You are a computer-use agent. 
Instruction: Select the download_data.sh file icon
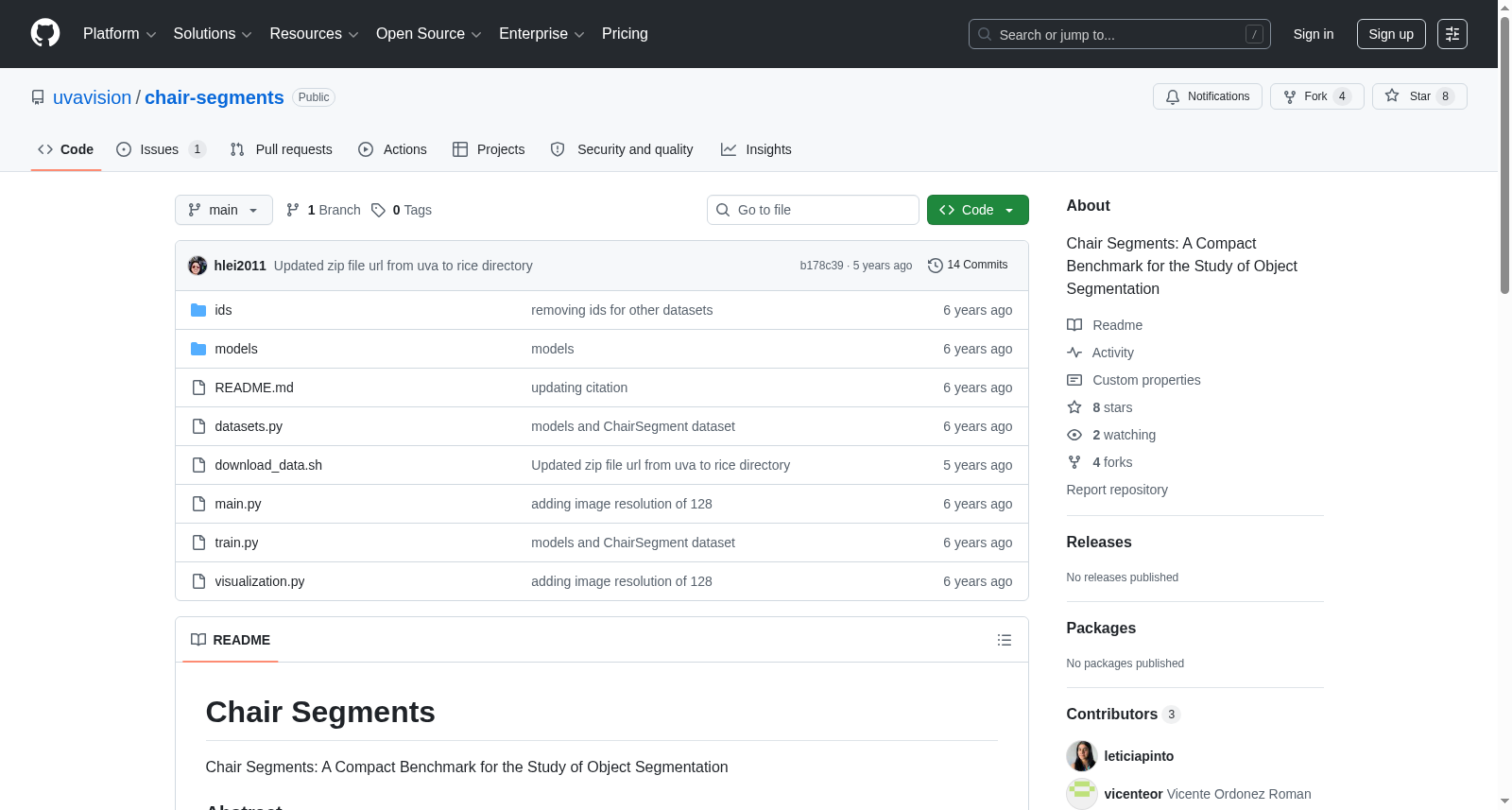click(198, 465)
